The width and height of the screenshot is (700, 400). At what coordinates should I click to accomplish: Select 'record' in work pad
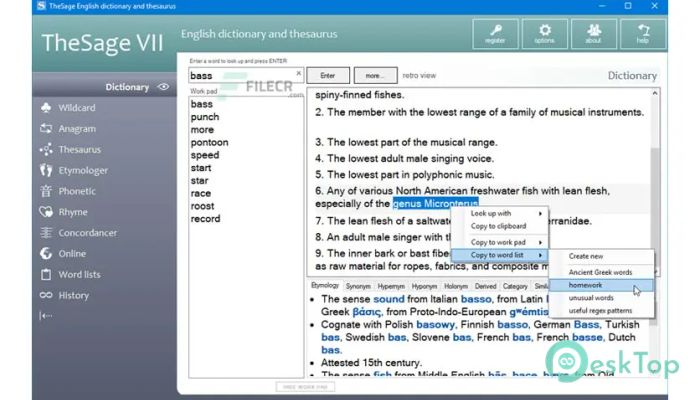205,219
